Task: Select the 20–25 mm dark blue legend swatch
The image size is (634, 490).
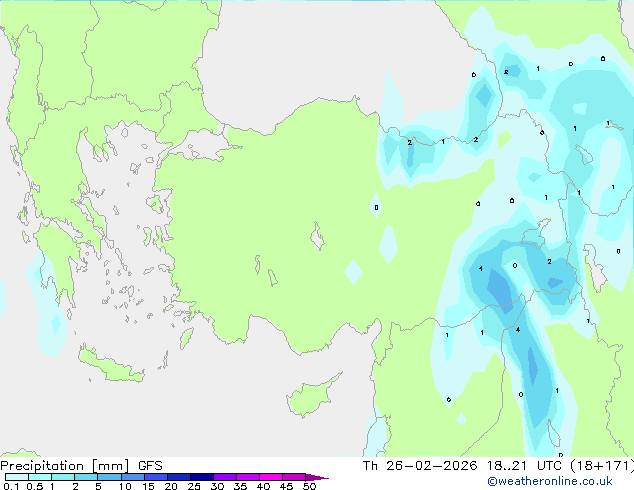Action: [178, 477]
